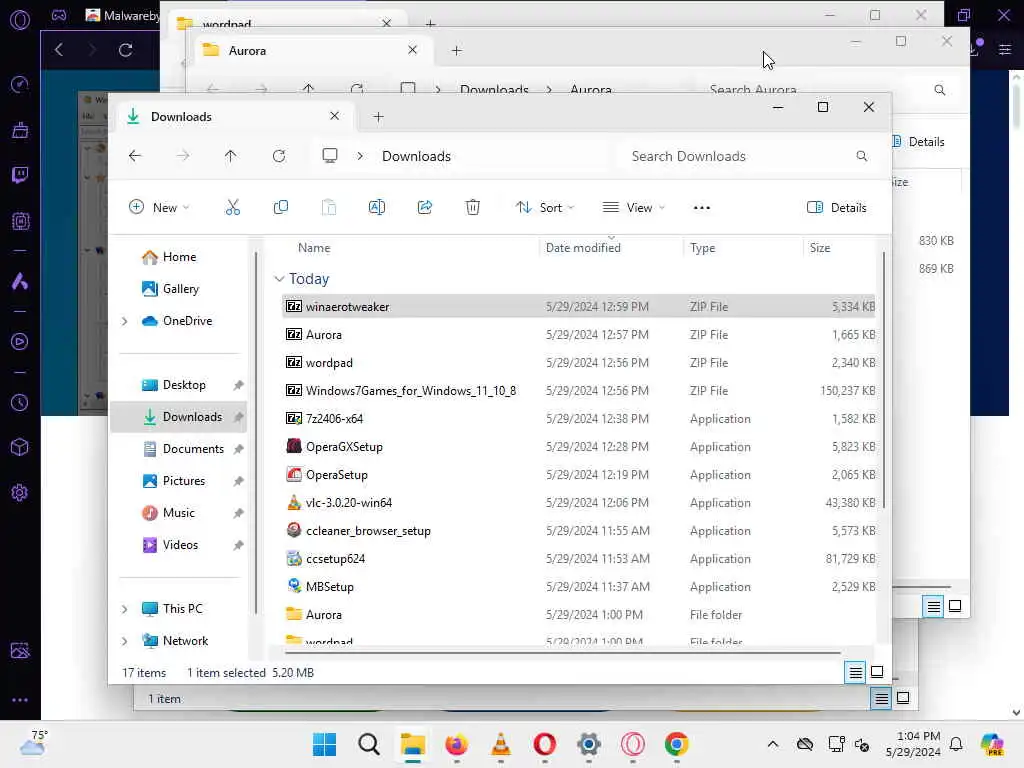1024x768 pixels.
Task: Open the New dropdown menu
Action: coord(159,208)
